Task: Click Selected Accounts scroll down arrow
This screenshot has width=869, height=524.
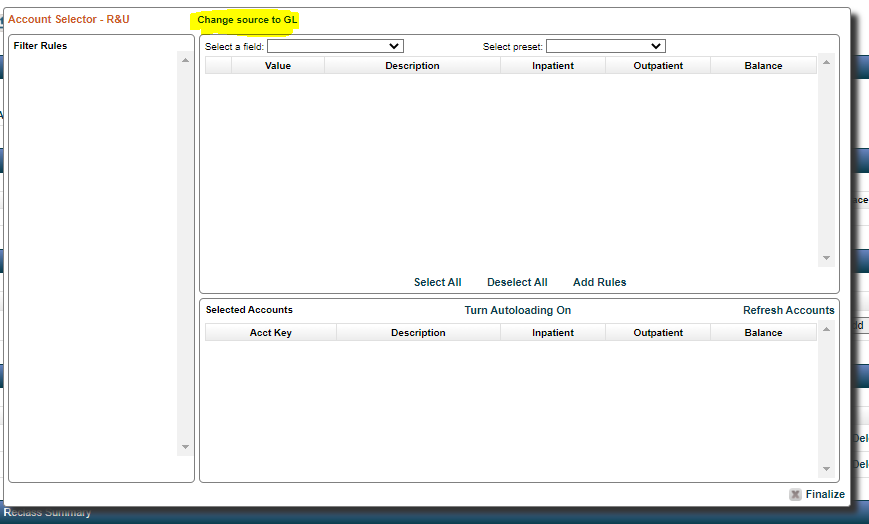Action: (x=826, y=469)
